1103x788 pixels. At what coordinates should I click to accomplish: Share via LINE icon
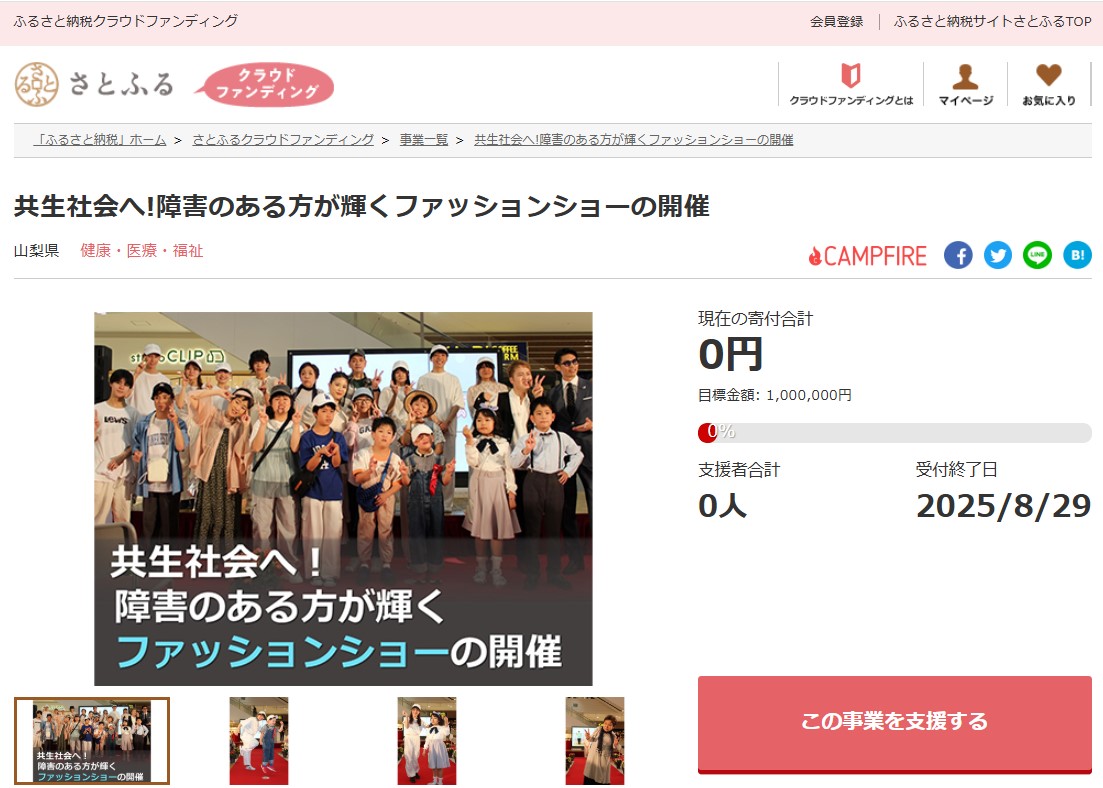click(1037, 255)
